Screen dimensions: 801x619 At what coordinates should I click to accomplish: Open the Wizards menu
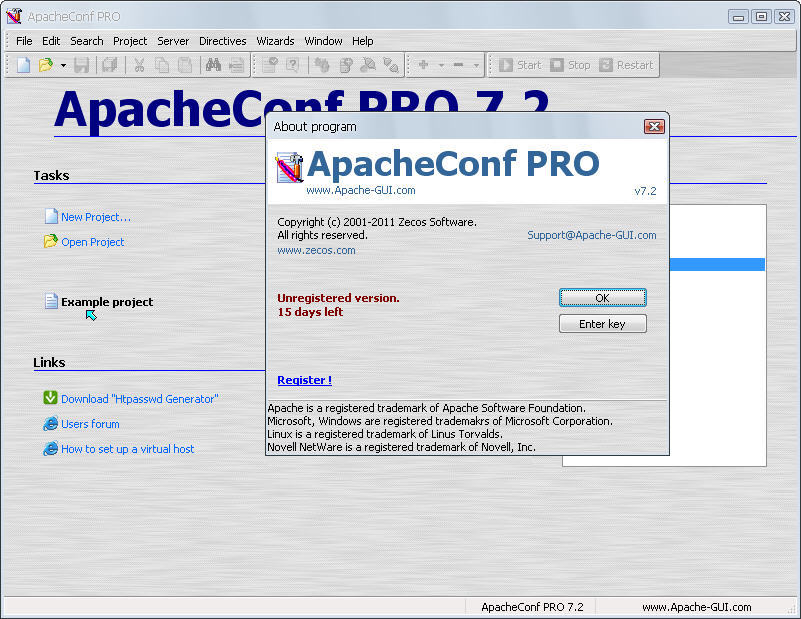[x=275, y=41]
